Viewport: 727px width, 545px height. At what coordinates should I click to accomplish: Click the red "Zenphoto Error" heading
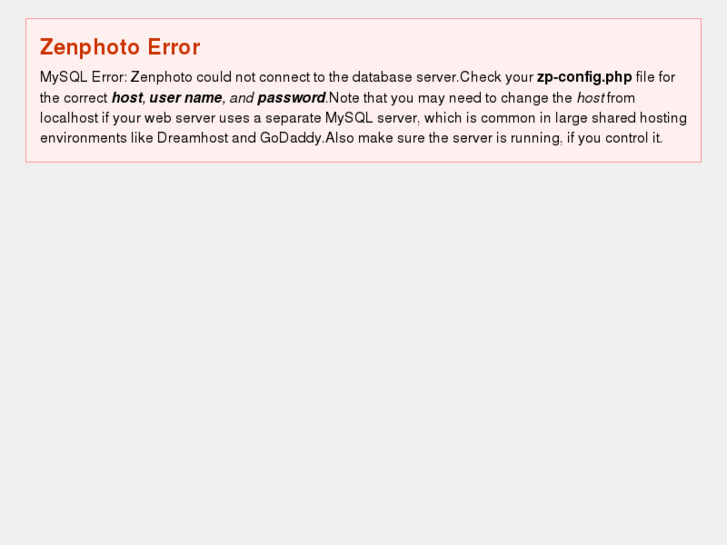[x=120, y=47]
